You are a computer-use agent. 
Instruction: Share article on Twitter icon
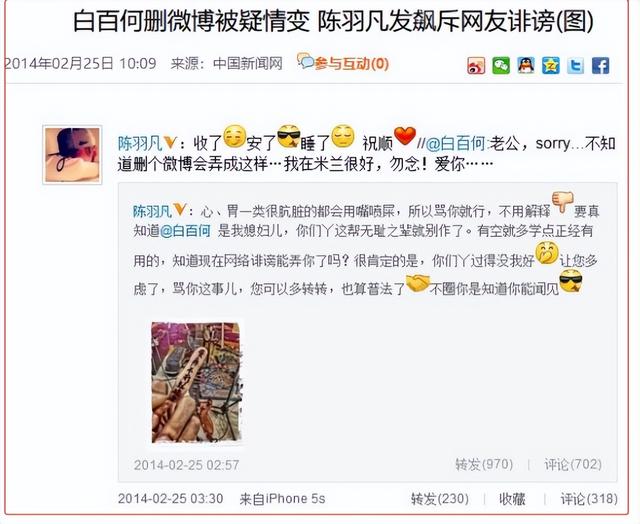[x=576, y=65]
